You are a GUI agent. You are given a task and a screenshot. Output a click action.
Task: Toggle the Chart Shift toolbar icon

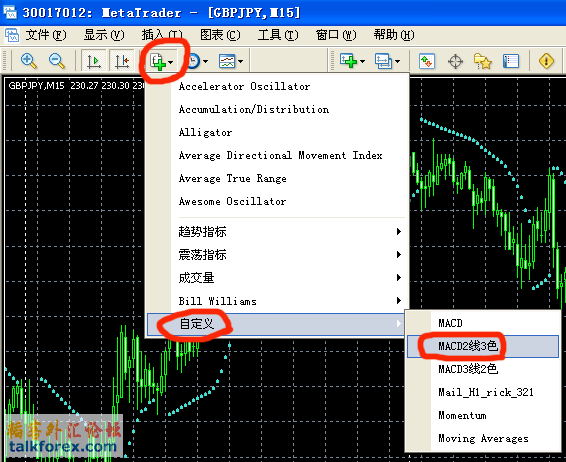(x=122, y=61)
